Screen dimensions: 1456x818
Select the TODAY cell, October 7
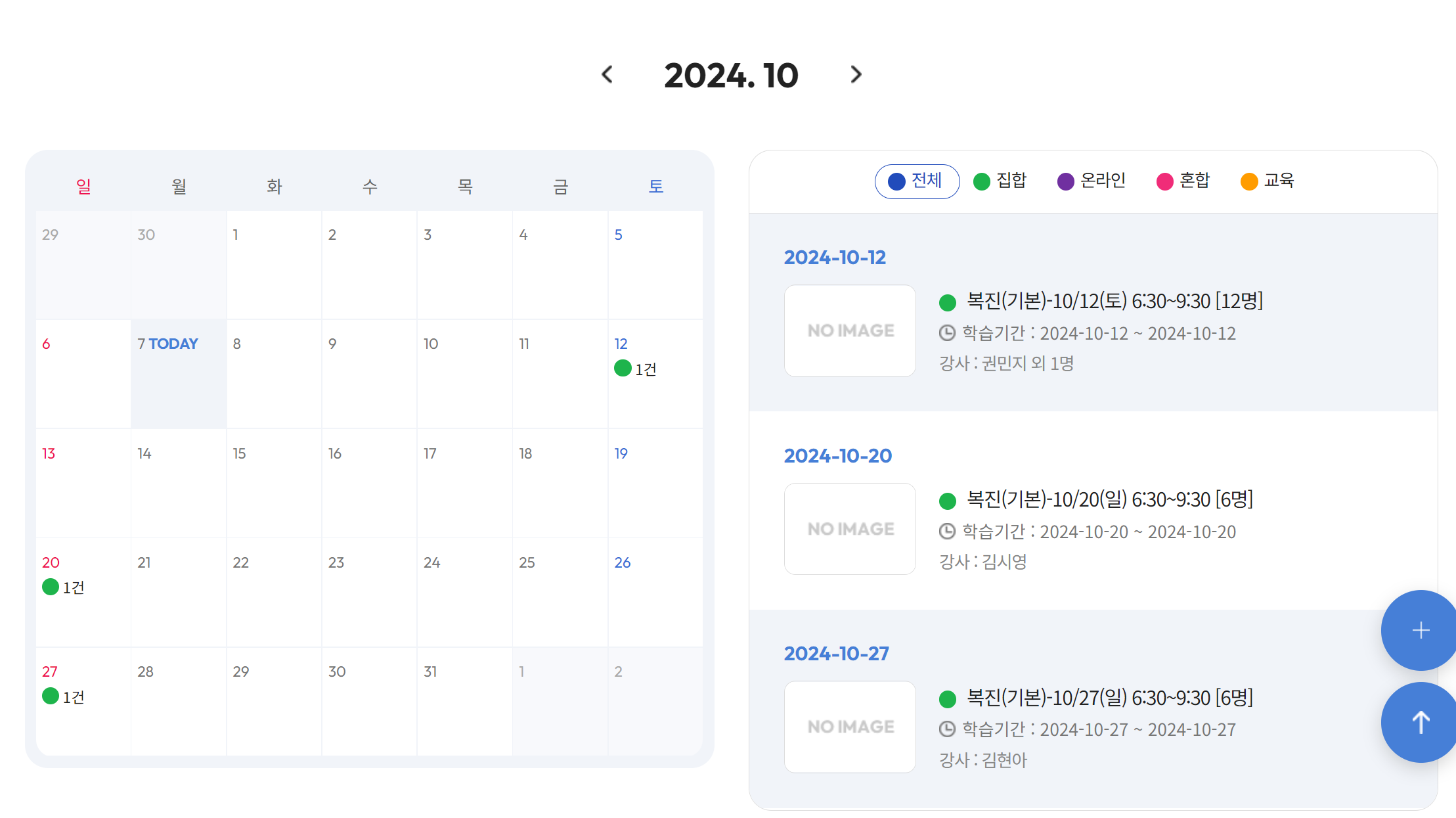click(178, 373)
